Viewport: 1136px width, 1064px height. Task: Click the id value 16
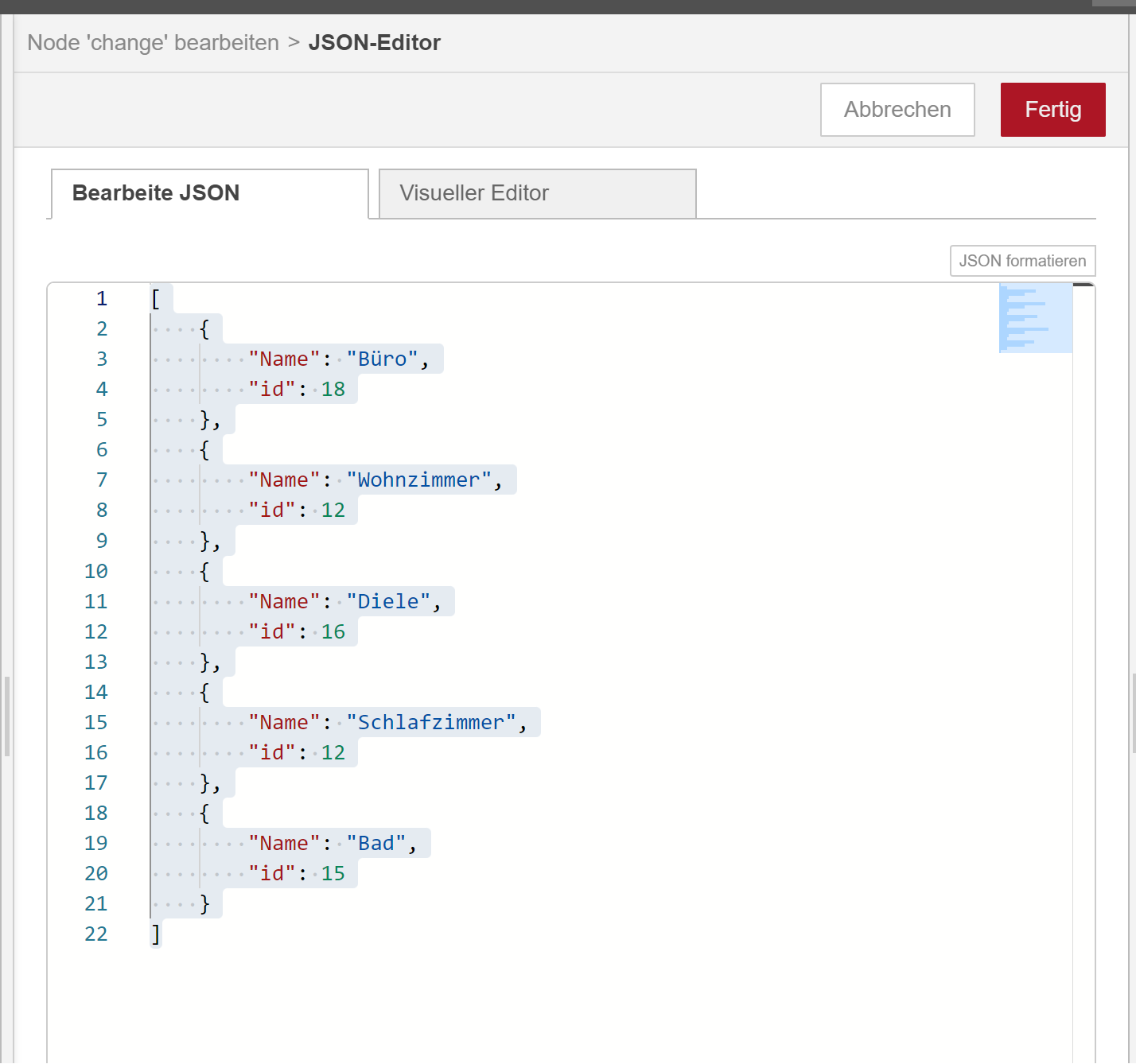(333, 632)
